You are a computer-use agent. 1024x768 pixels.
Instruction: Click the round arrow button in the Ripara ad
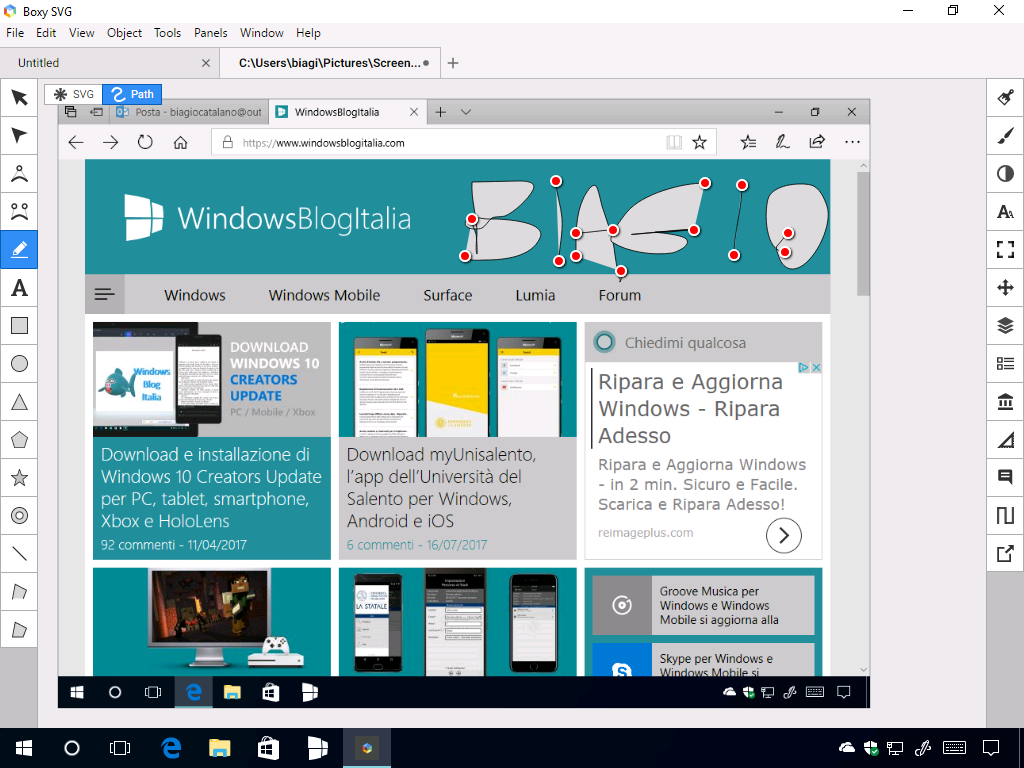[784, 536]
